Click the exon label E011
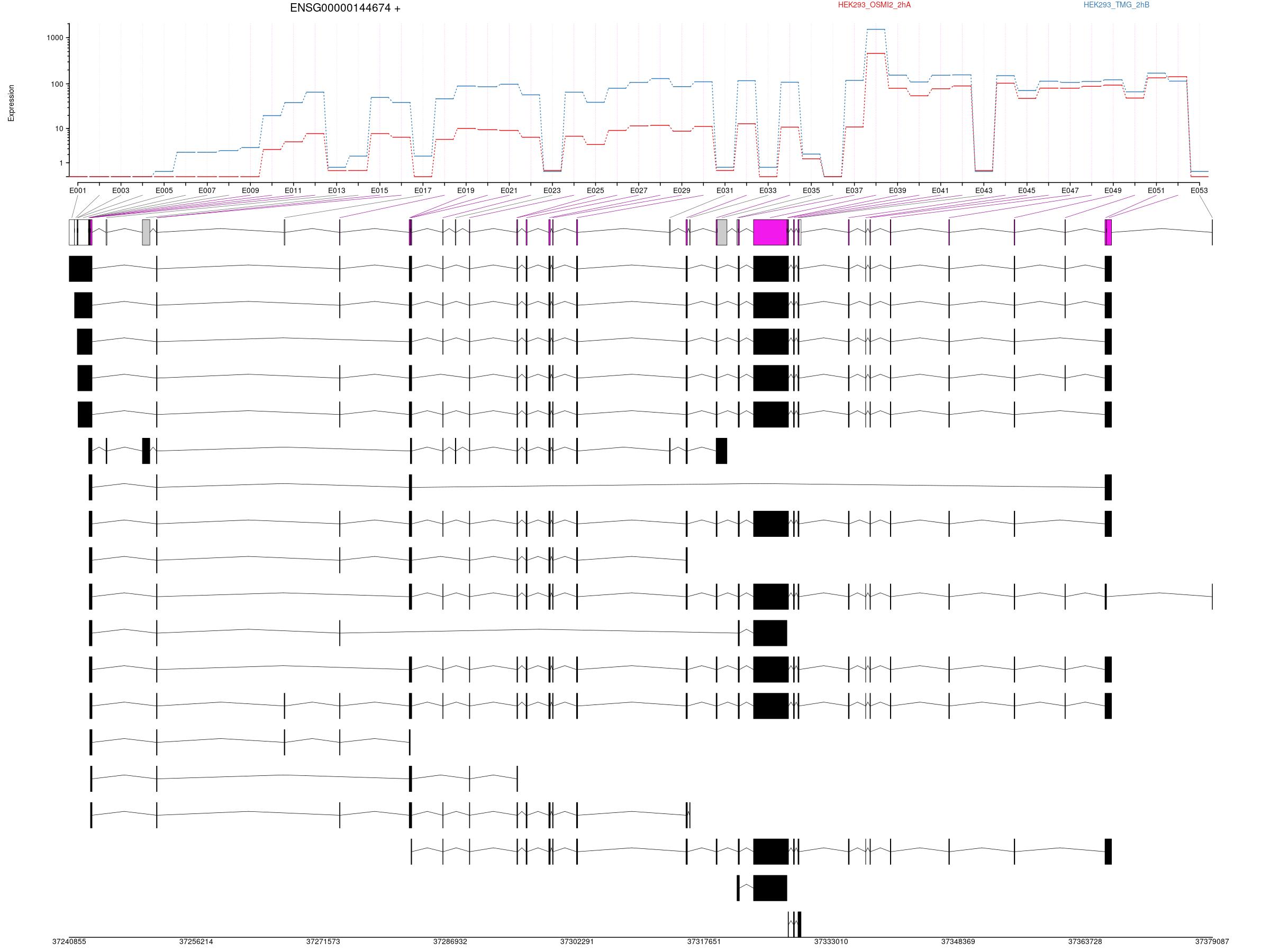 click(x=293, y=190)
